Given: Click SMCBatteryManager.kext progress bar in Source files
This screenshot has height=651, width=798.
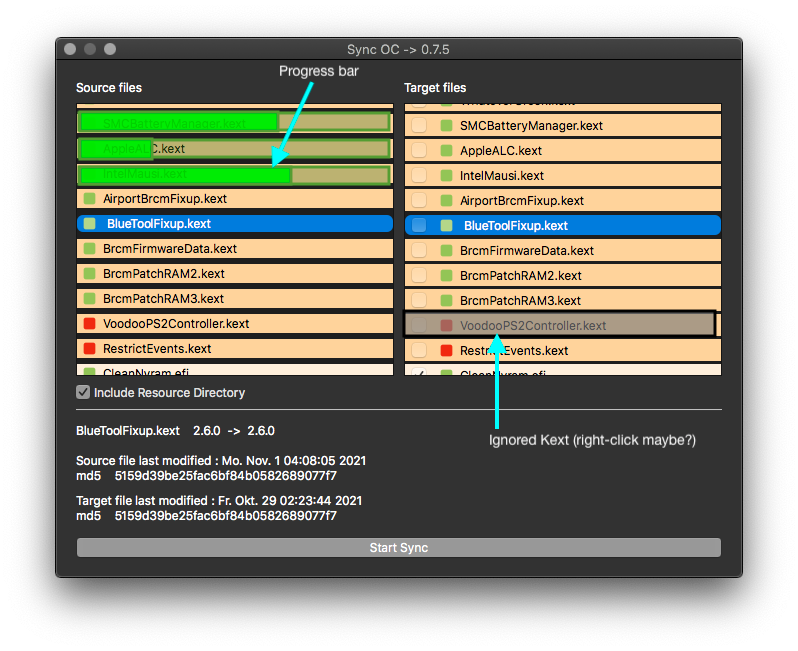Looking at the screenshot, I should (235, 122).
